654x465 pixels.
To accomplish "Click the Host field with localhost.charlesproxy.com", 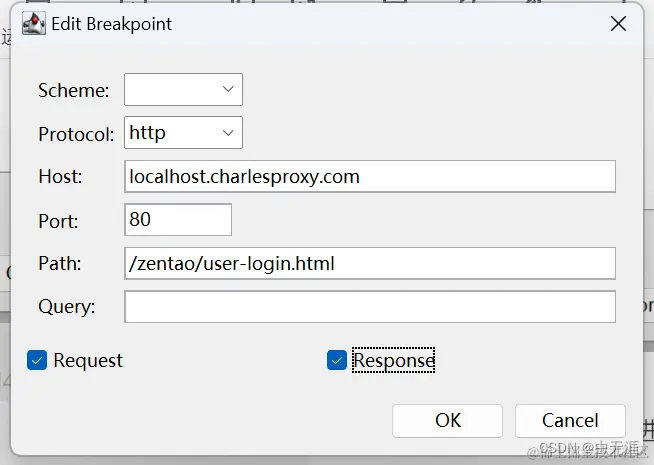I will tap(370, 176).
